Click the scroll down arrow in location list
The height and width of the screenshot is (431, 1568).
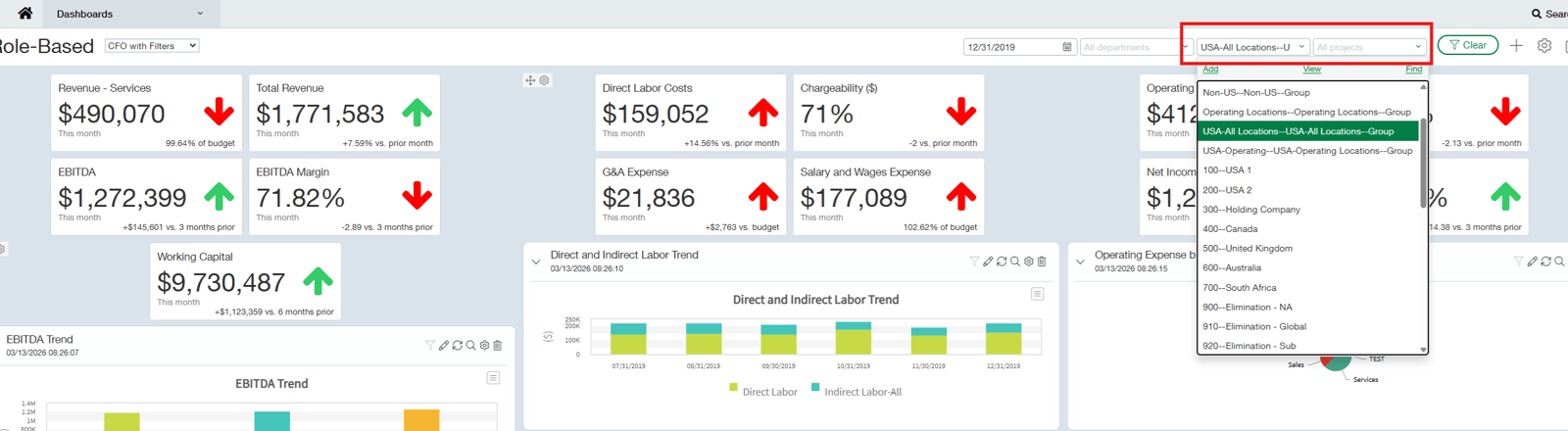click(x=1423, y=350)
